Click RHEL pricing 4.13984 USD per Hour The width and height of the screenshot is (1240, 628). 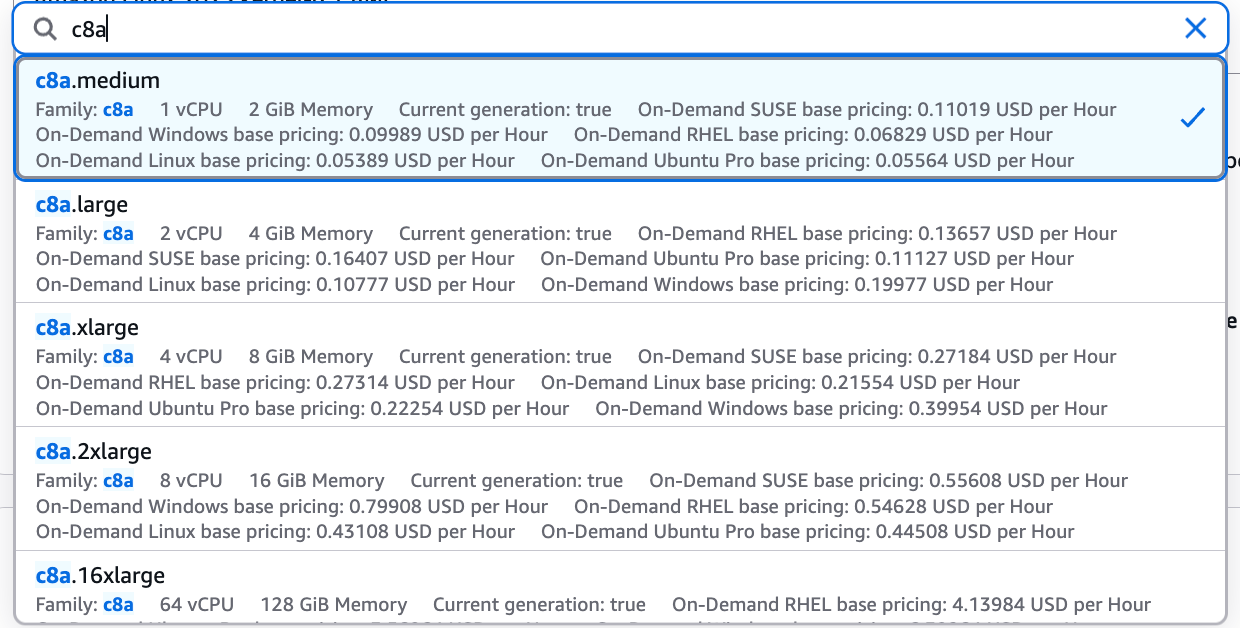point(911,605)
